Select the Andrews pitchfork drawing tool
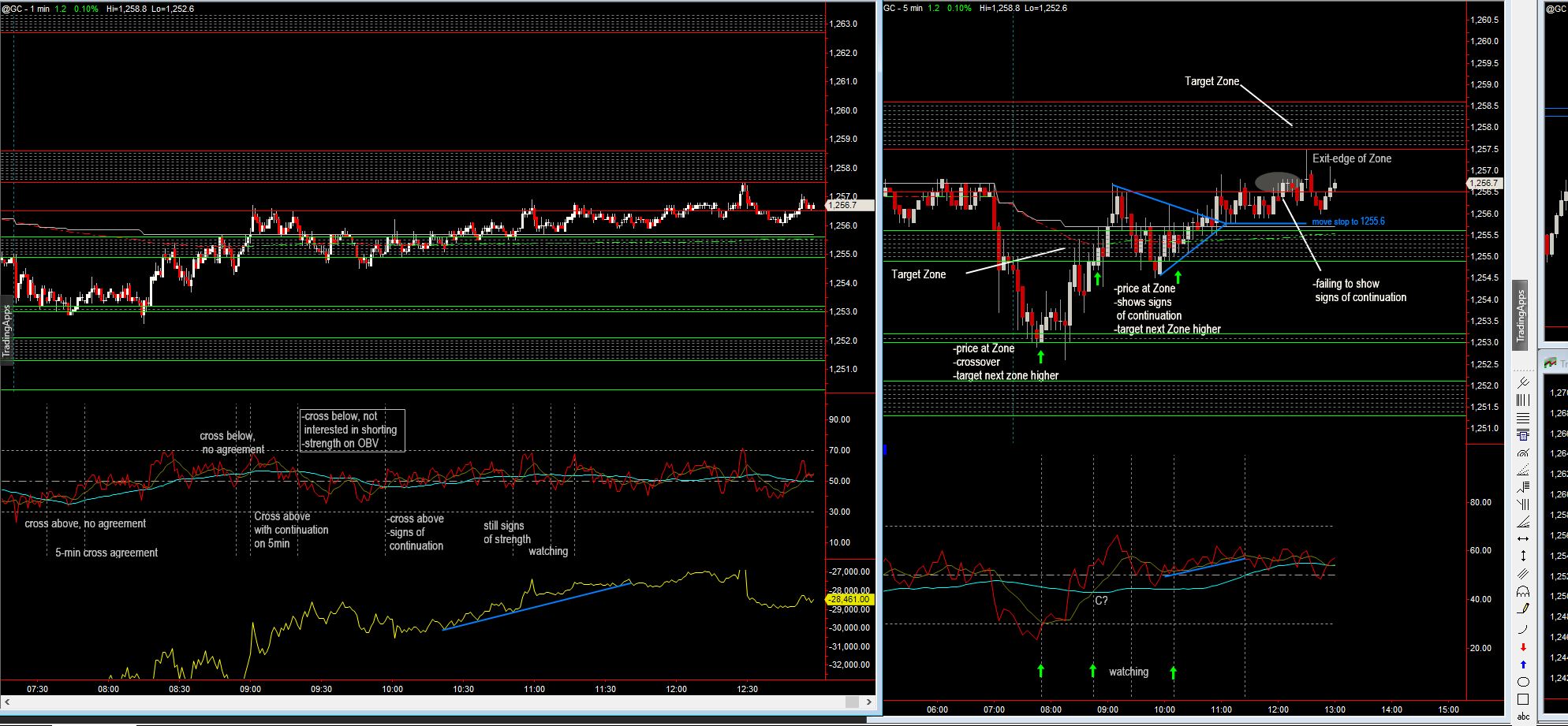The image size is (1568, 726). (x=1523, y=382)
